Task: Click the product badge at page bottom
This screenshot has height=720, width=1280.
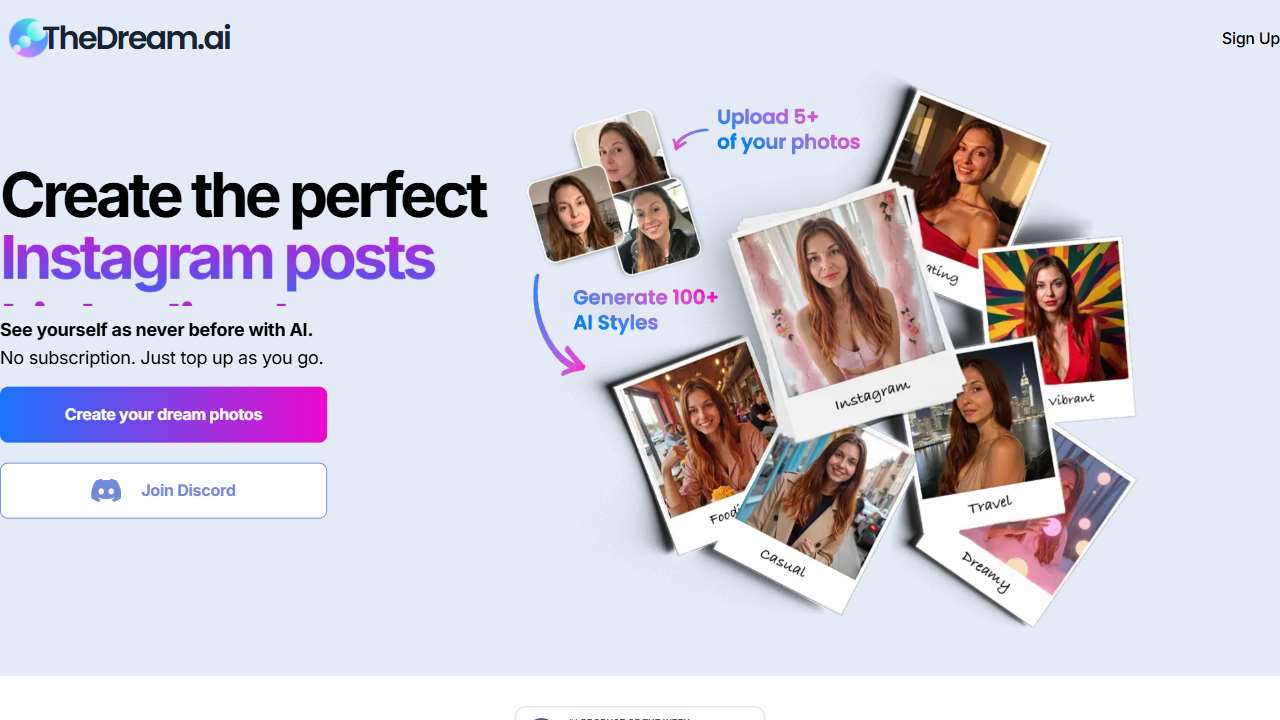Action: point(640,713)
